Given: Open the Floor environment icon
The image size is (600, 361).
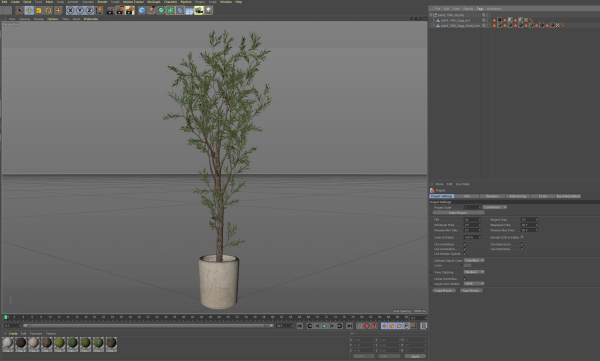Looking at the screenshot, I should coord(189,10).
